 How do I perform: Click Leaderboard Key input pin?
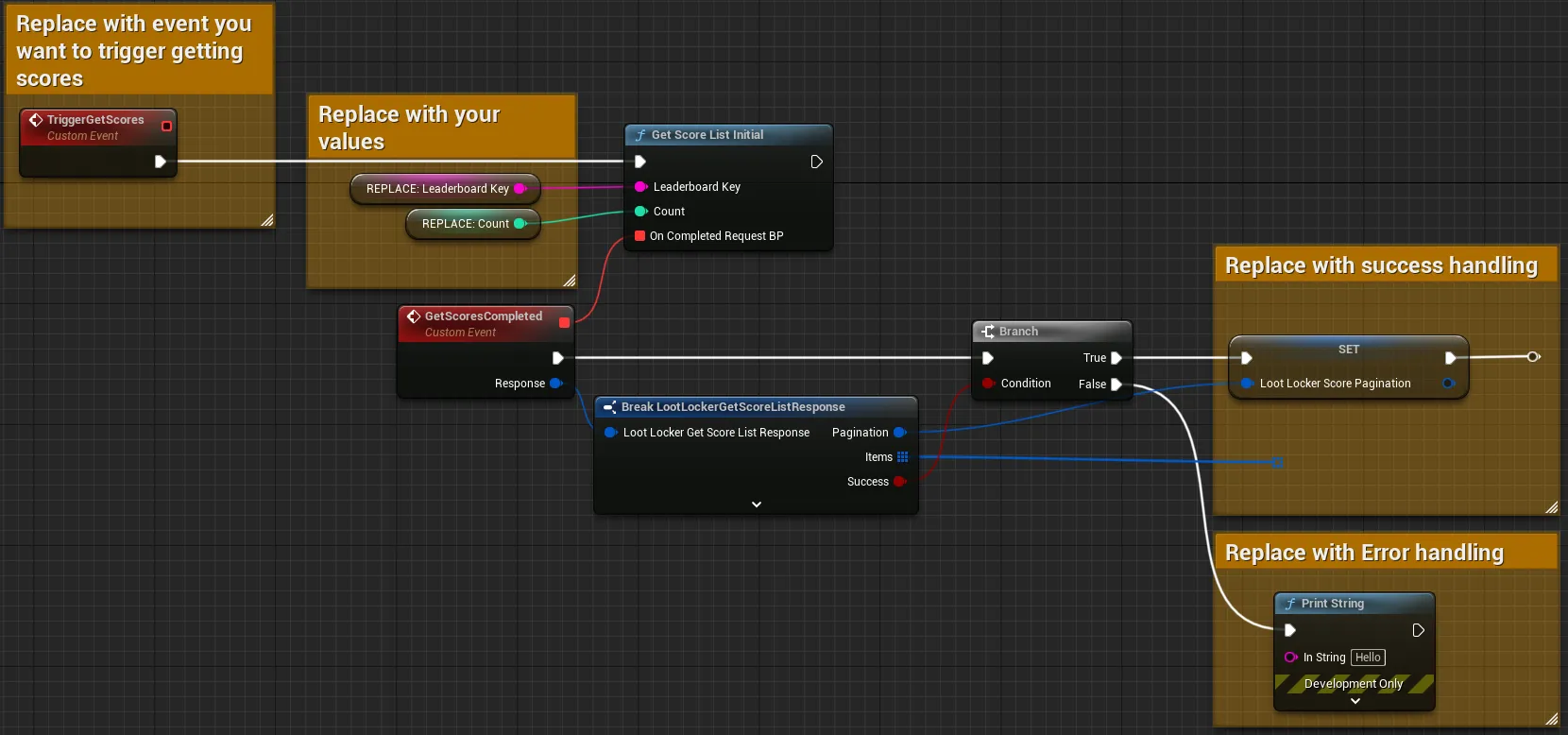[640, 187]
